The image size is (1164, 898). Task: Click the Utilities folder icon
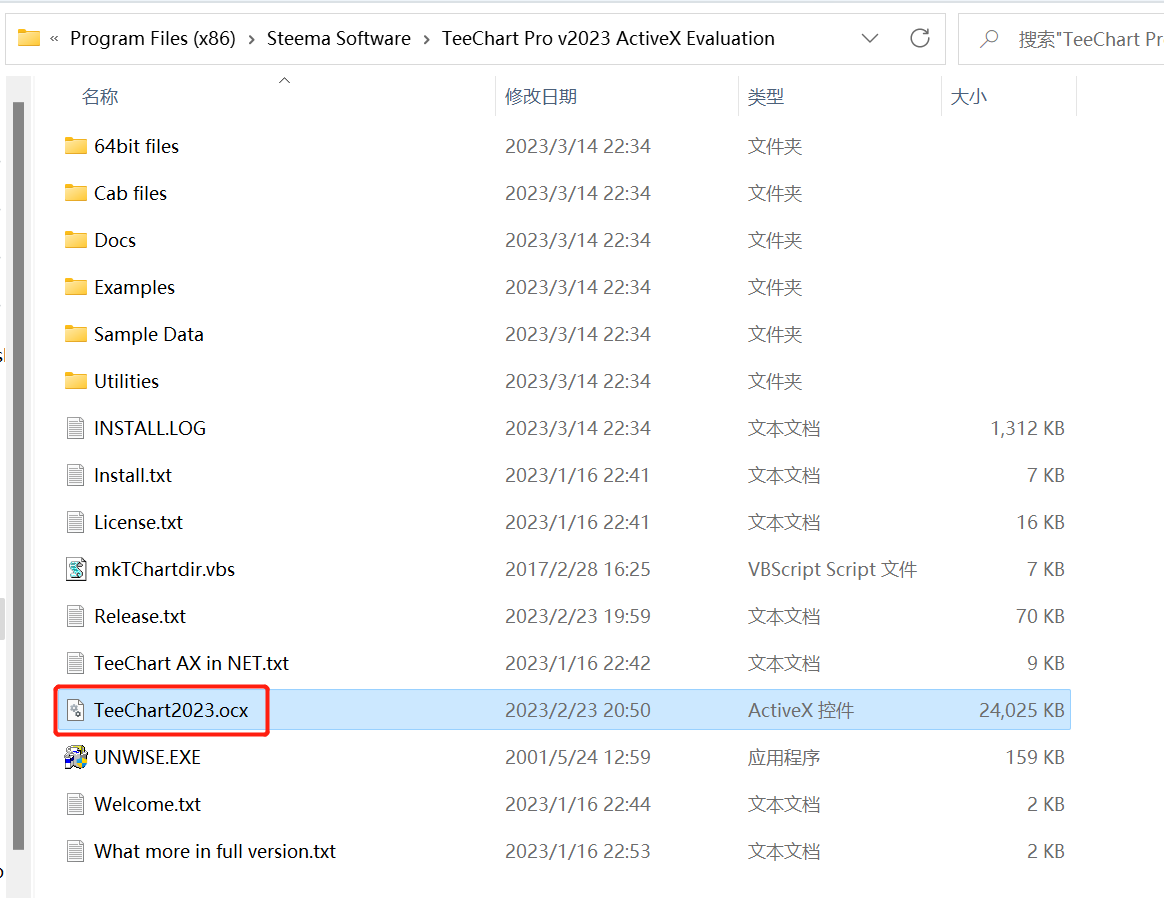pyautogui.click(x=76, y=381)
